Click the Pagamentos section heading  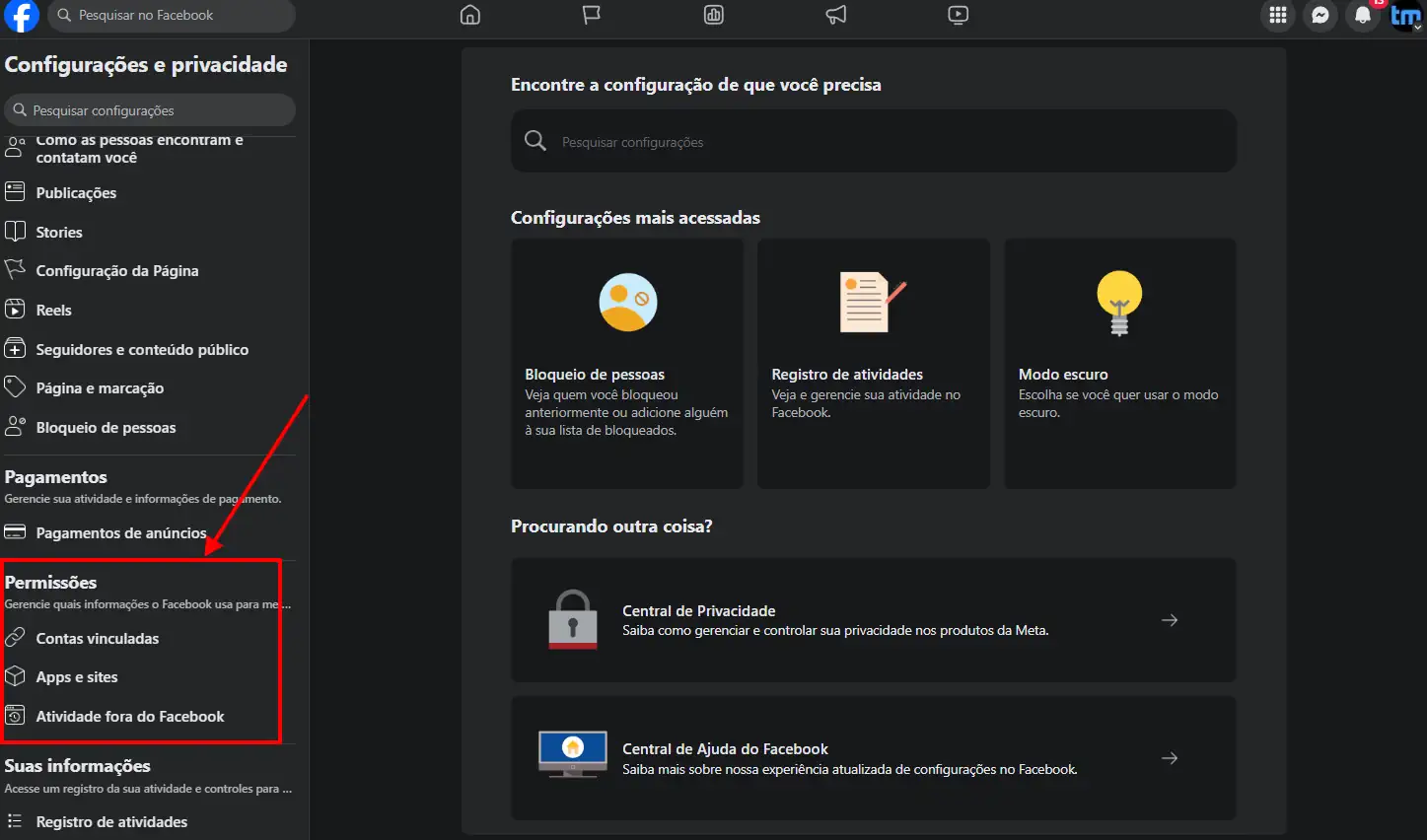pyautogui.click(x=56, y=477)
